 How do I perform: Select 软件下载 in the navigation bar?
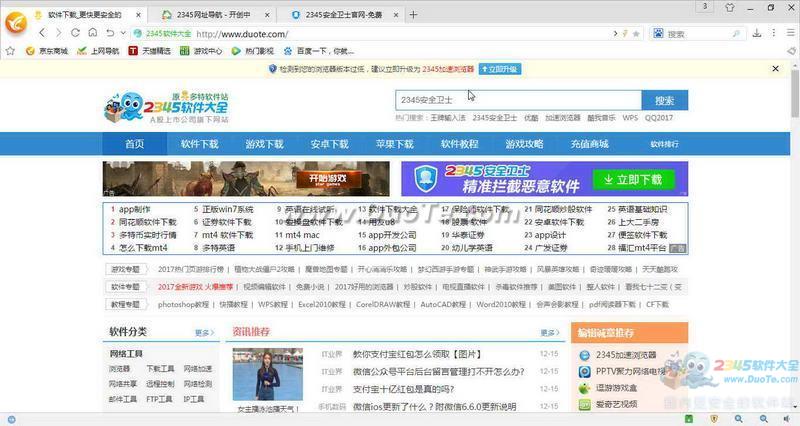coord(199,144)
